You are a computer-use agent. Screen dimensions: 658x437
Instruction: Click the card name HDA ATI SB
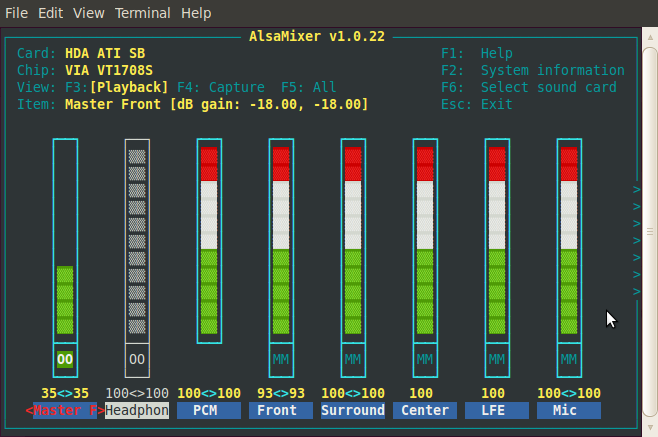(x=105, y=53)
